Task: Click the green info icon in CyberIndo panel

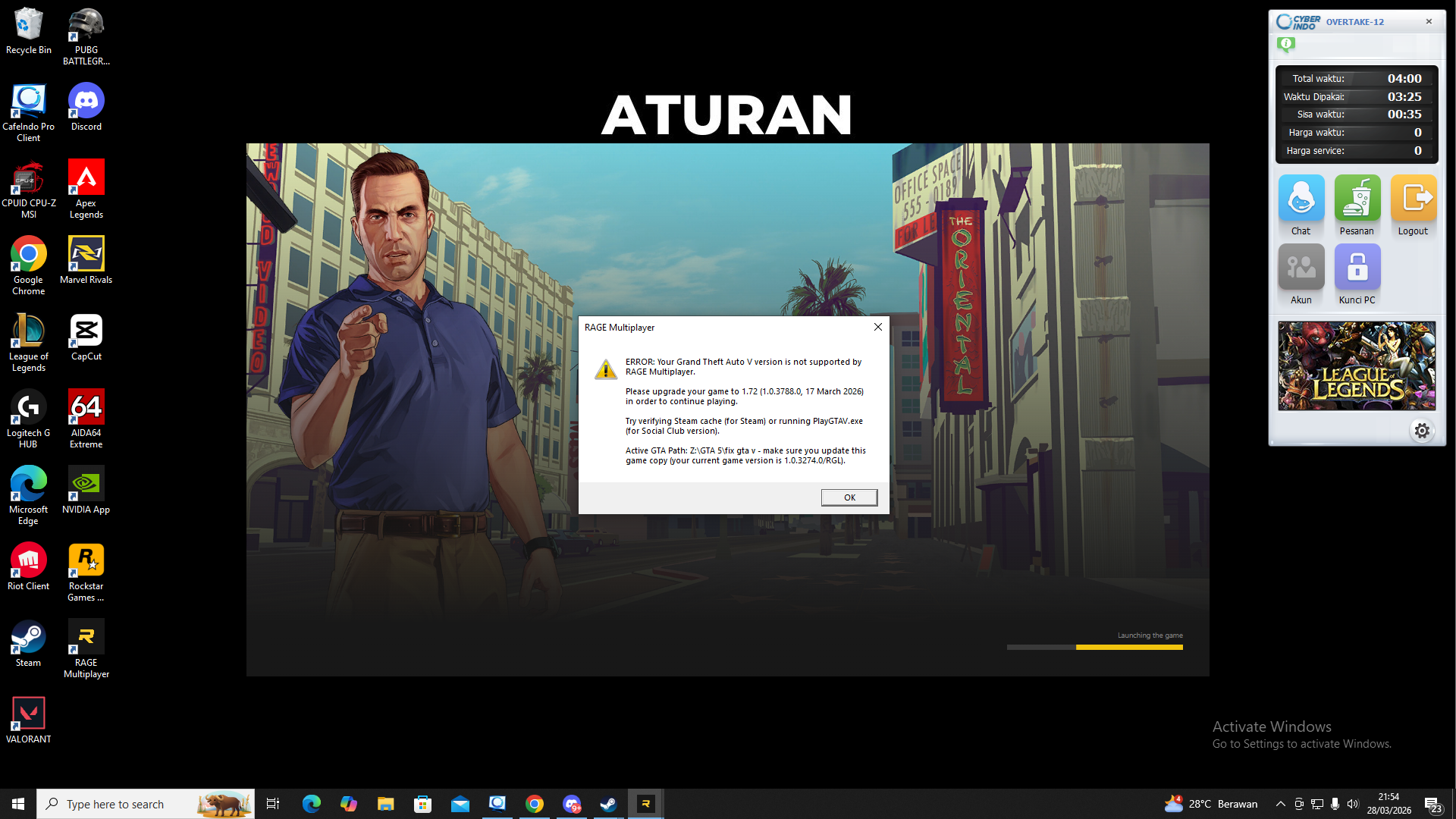Action: click(1286, 44)
